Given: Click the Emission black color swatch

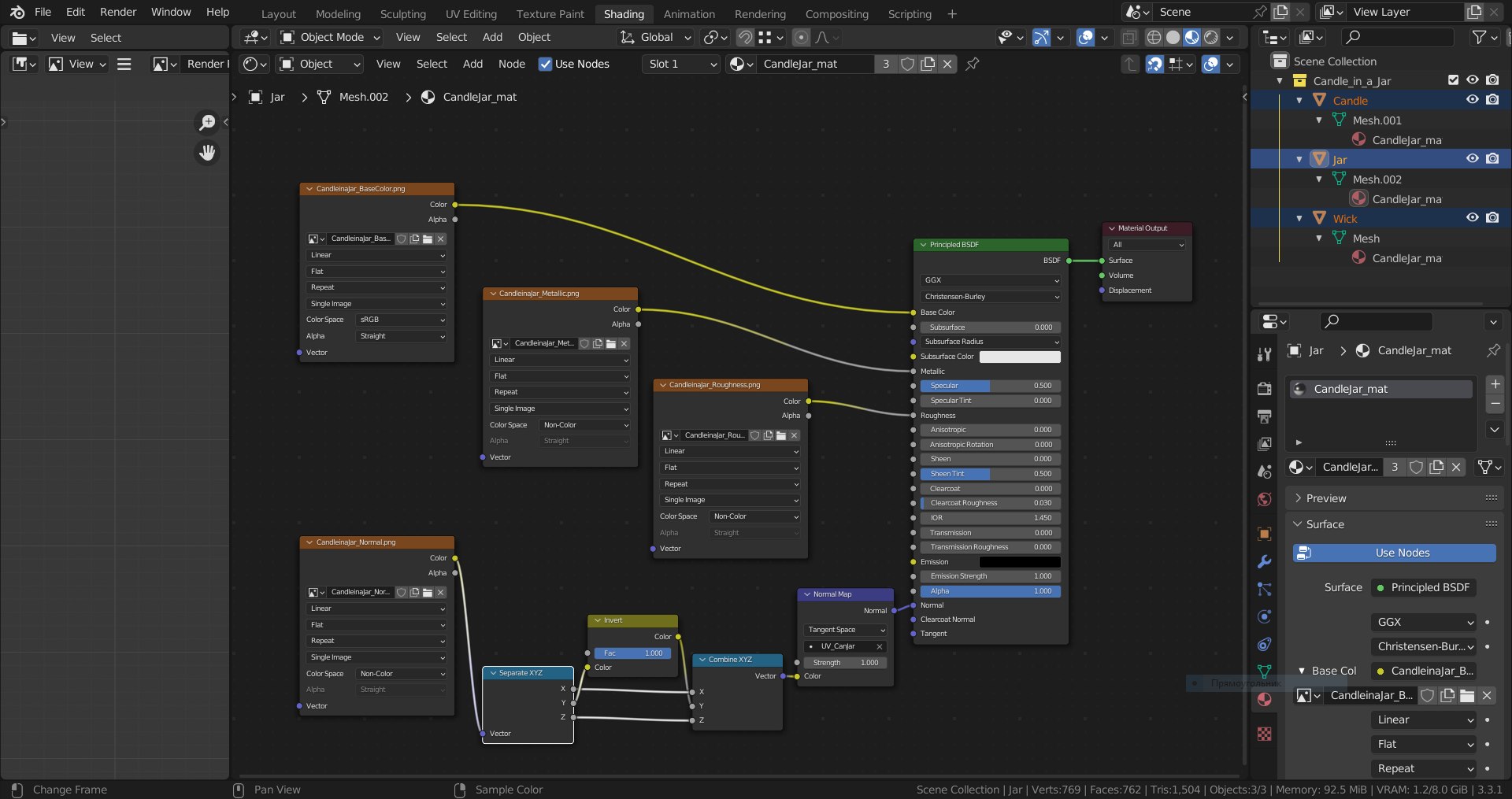Looking at the screenshot, I should click(1020, 562).
